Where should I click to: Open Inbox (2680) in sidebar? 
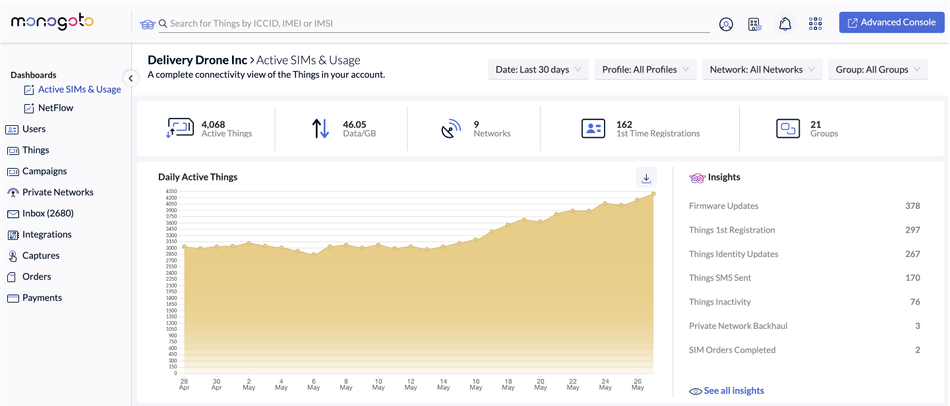click(48, 213)
